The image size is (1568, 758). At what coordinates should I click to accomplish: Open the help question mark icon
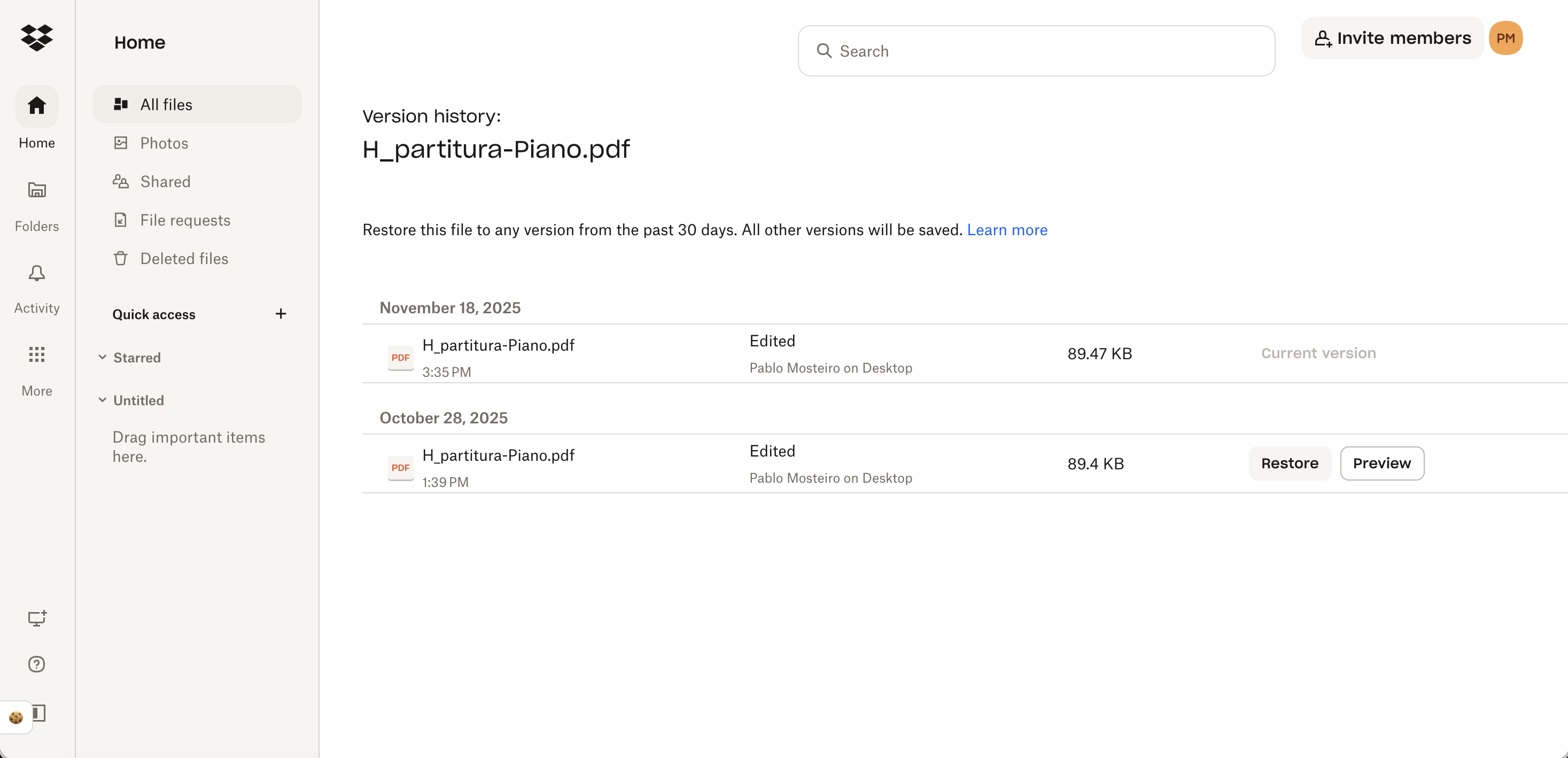36,663
